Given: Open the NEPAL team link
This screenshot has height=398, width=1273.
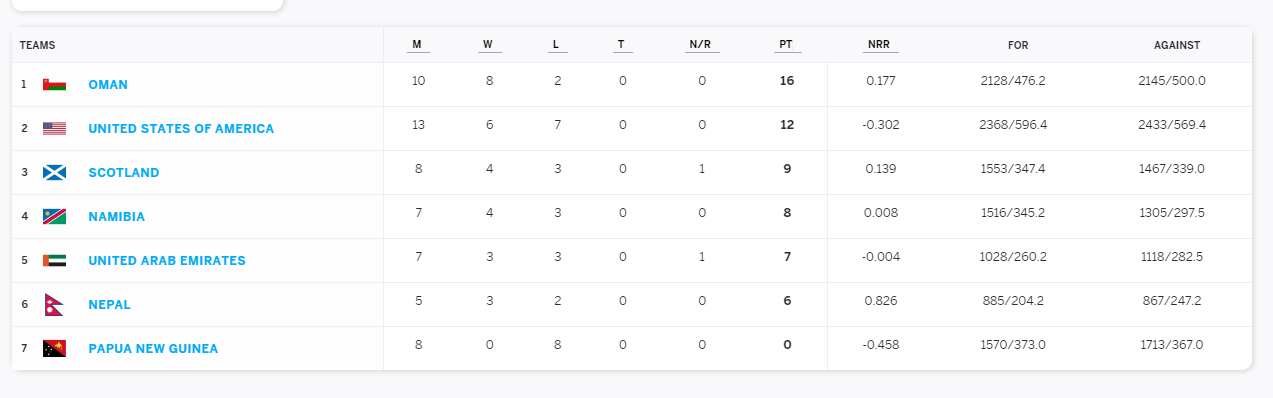Looking at the screenshot, I should click(110, 305).
